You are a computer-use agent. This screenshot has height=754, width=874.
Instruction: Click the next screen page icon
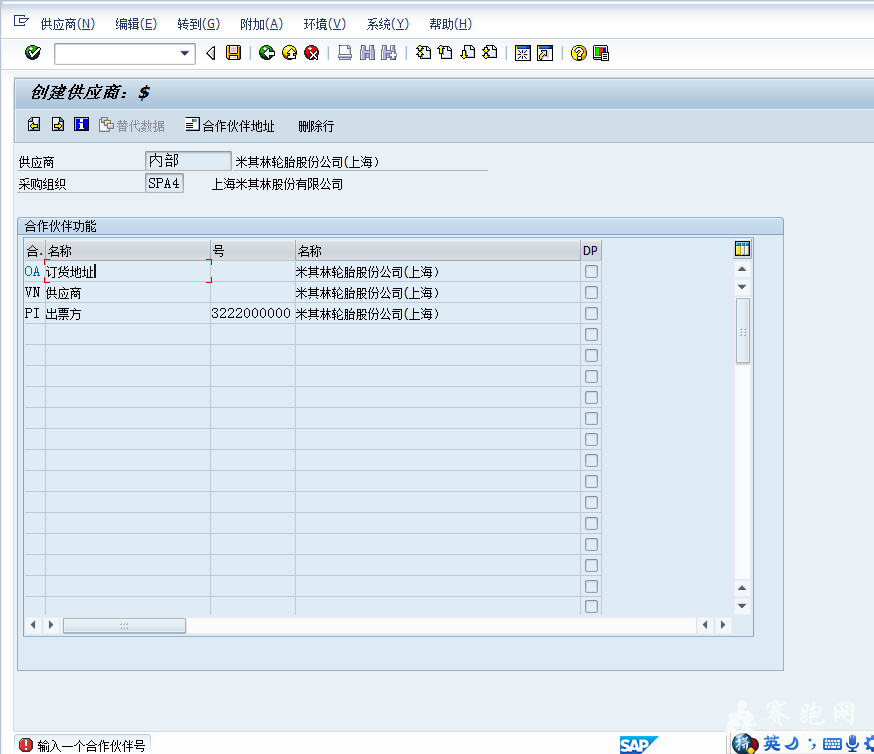click(x=58, y=124)
